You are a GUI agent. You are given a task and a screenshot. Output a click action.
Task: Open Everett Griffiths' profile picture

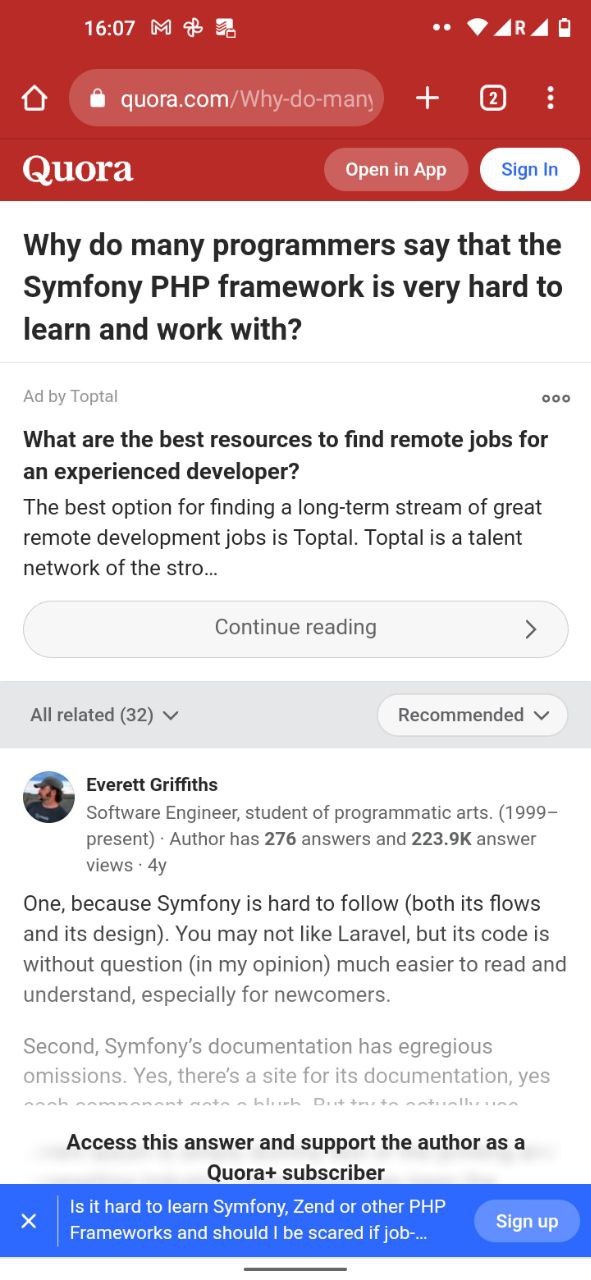tap(49, 797)
